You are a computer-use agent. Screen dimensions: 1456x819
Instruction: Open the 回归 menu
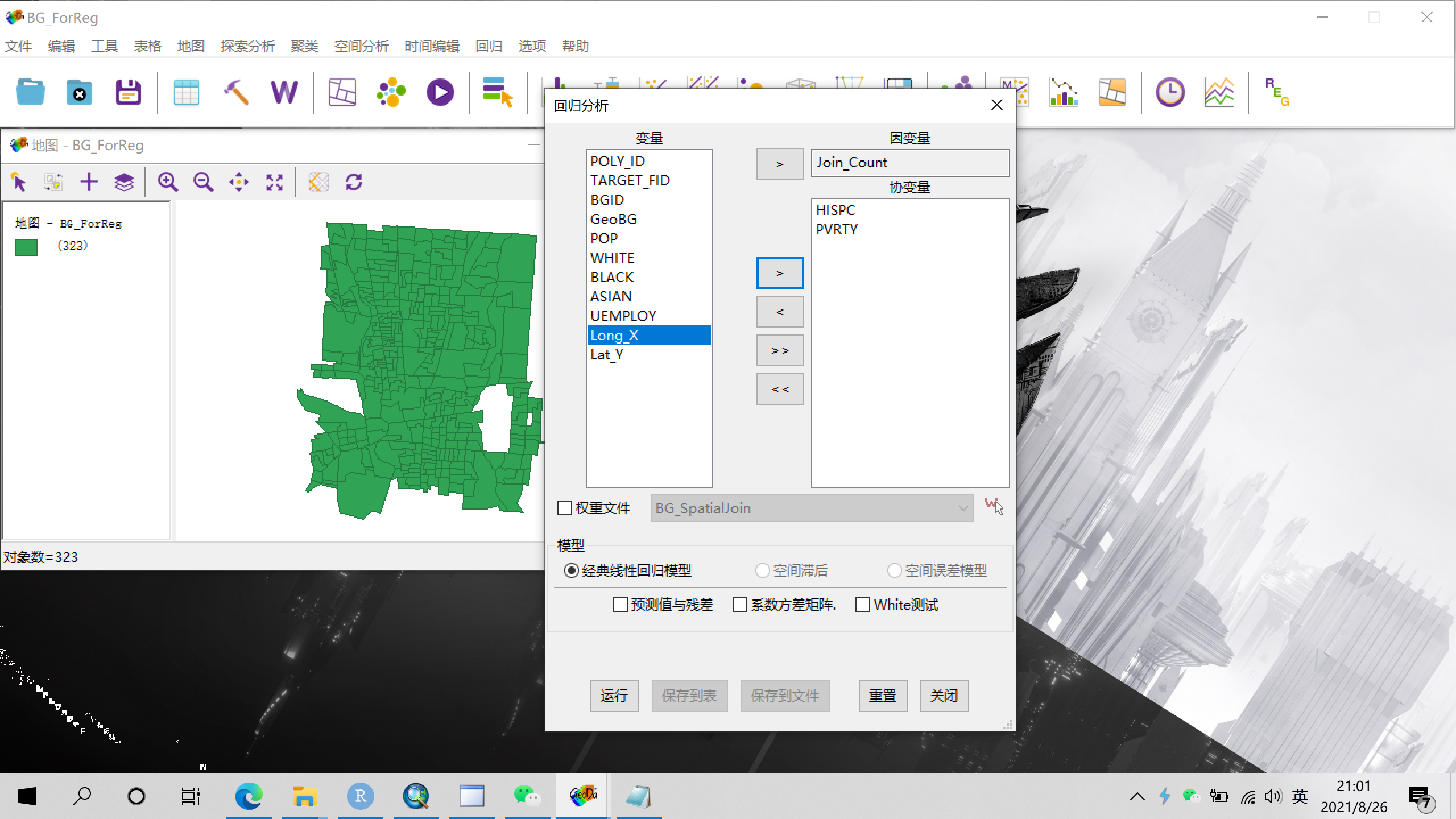(x=489, y=46)
